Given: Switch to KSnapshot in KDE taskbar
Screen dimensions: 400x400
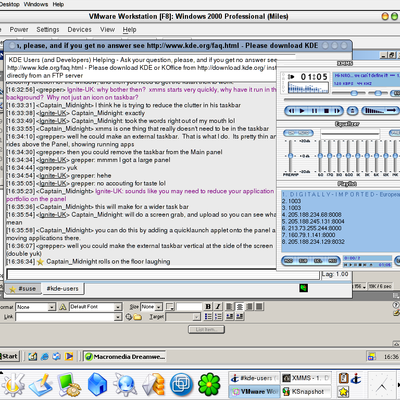Looking at the screenshot, I should tap(306, 391).
